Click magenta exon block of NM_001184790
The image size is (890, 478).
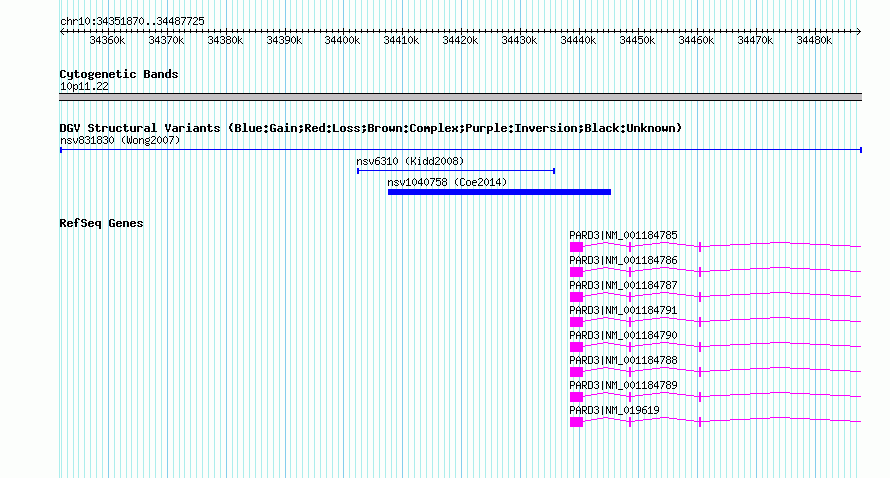pyautogui.click(x=577, y=347)
